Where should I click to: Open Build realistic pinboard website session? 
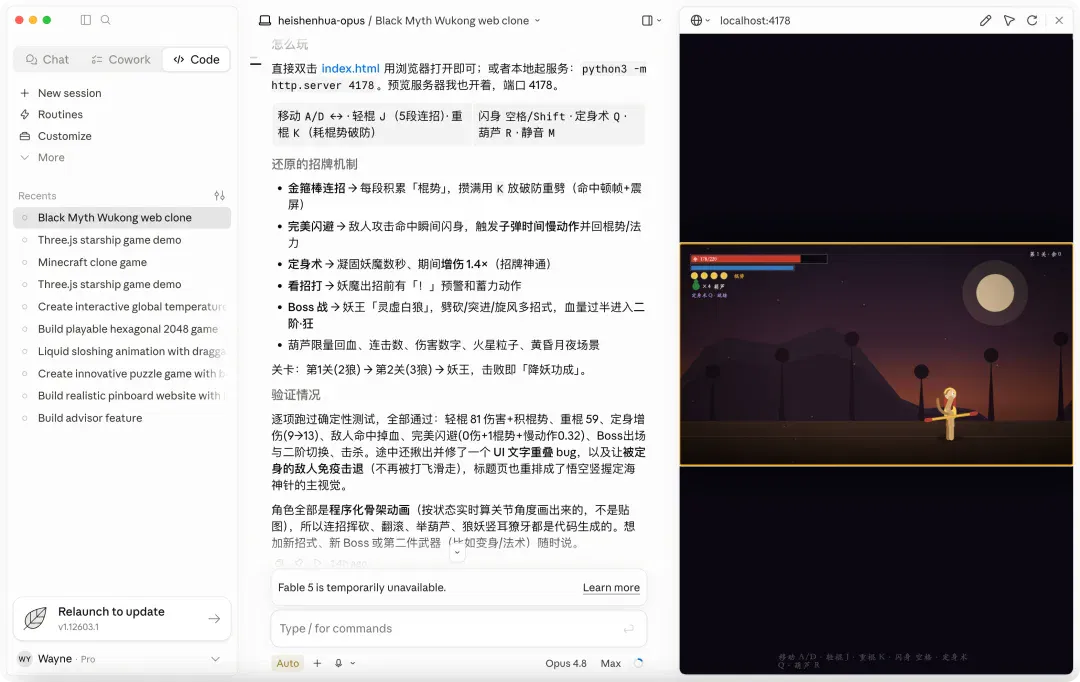click(122, 395)
